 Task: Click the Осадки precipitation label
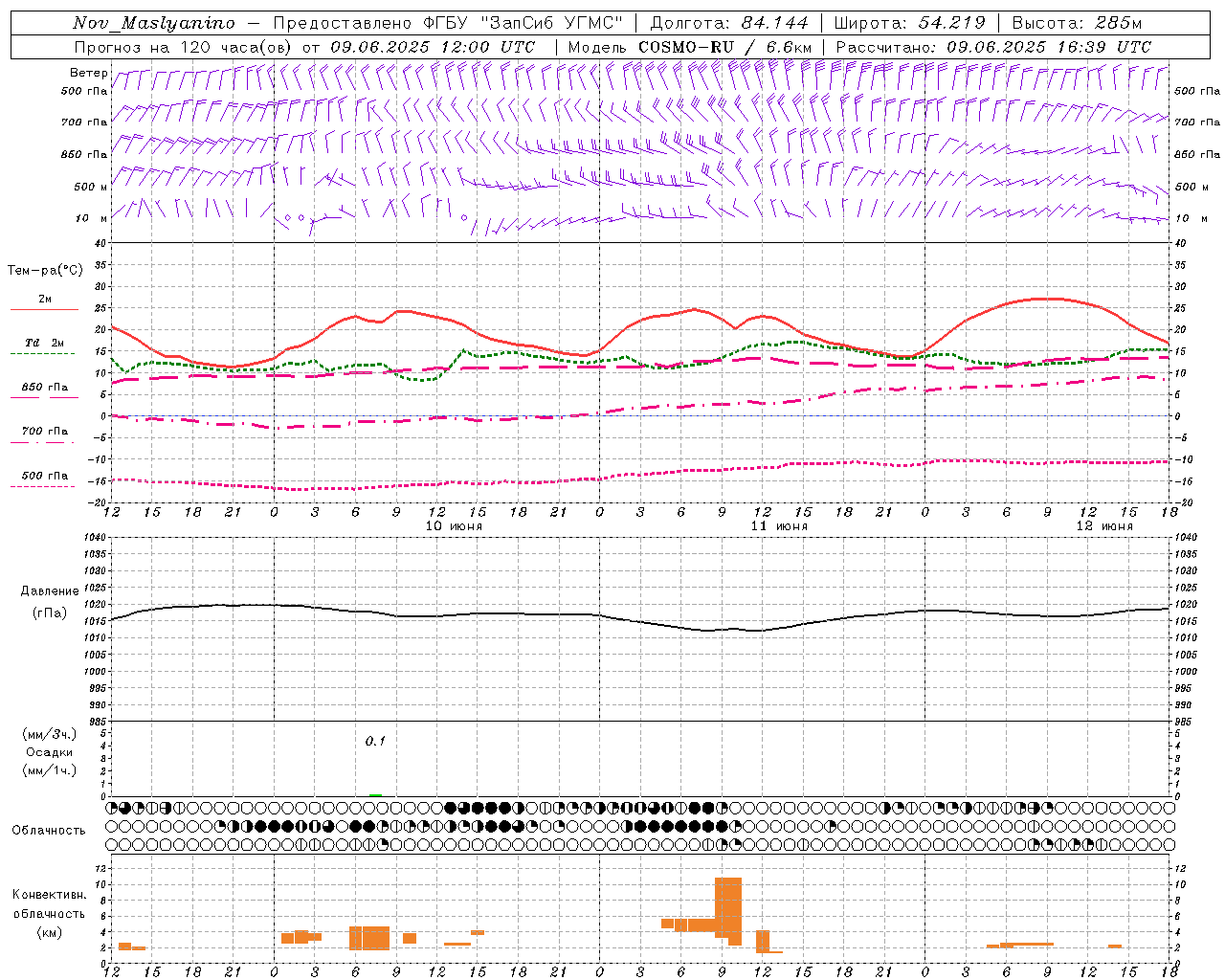[x=49, y=752]
